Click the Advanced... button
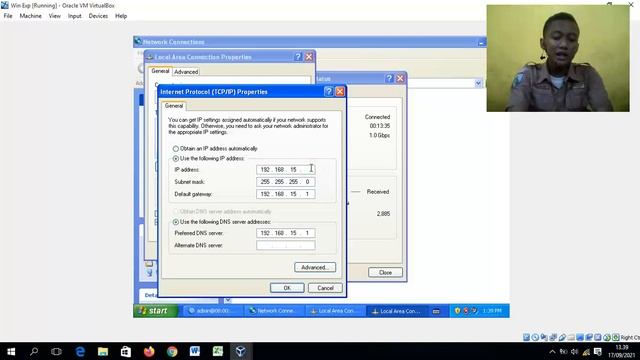 pyautogui.click(x=315, y=267)
